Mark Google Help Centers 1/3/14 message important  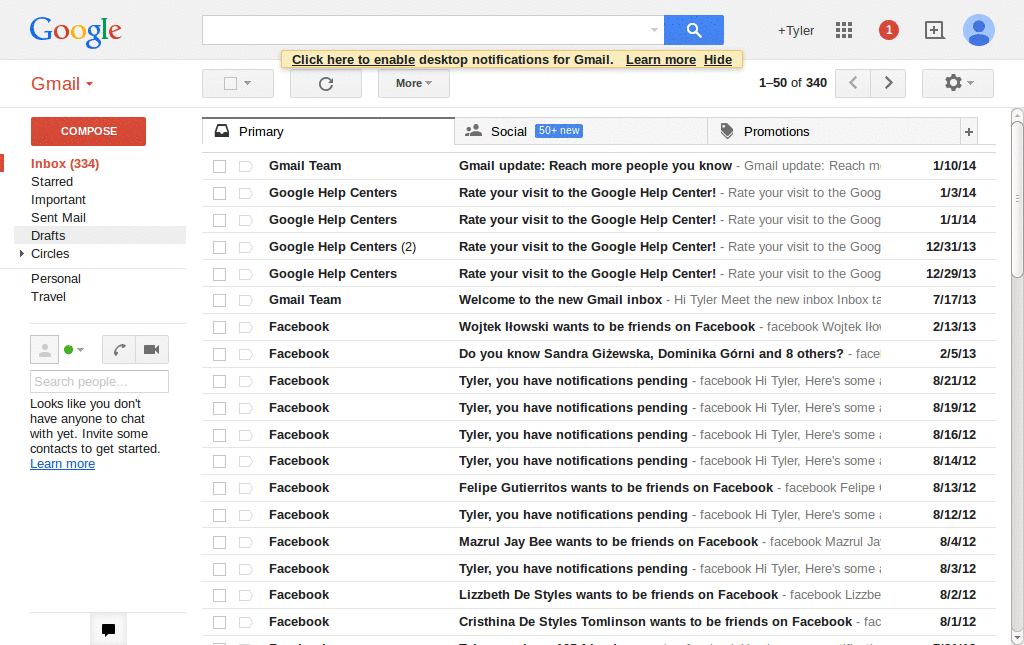246,193
